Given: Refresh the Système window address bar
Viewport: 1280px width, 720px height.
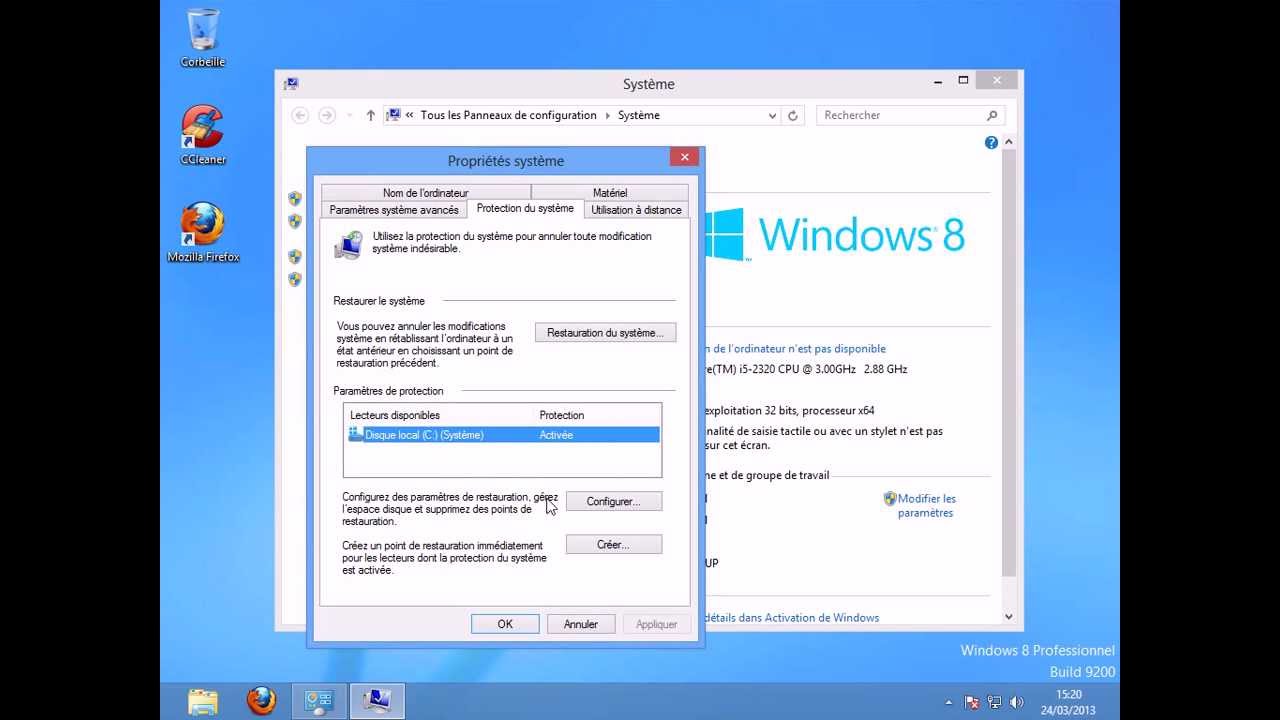Looking at the screenshot, I should pyautogui.click(x=793, y=116).
